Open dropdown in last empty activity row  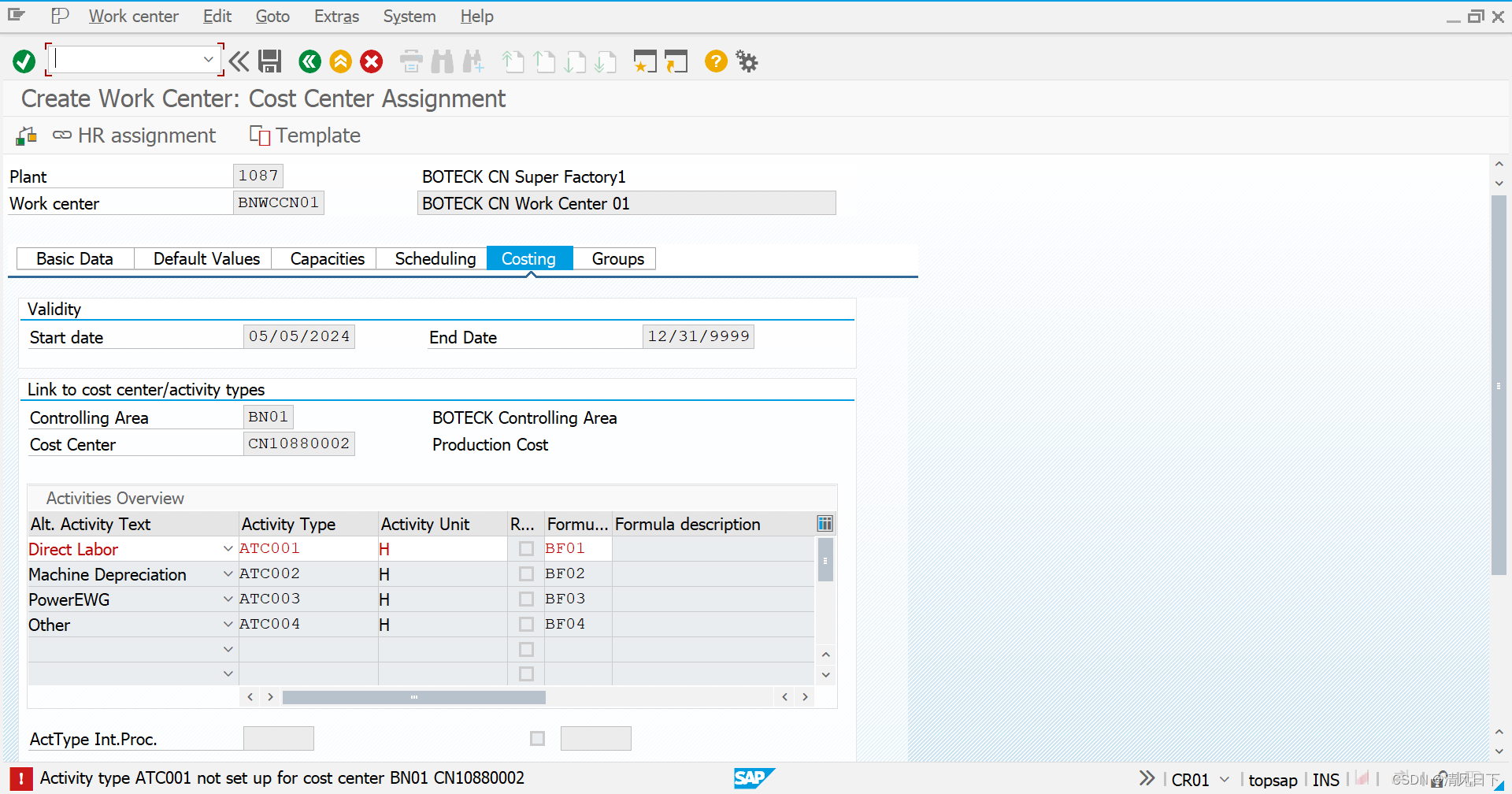pos(228,674)
